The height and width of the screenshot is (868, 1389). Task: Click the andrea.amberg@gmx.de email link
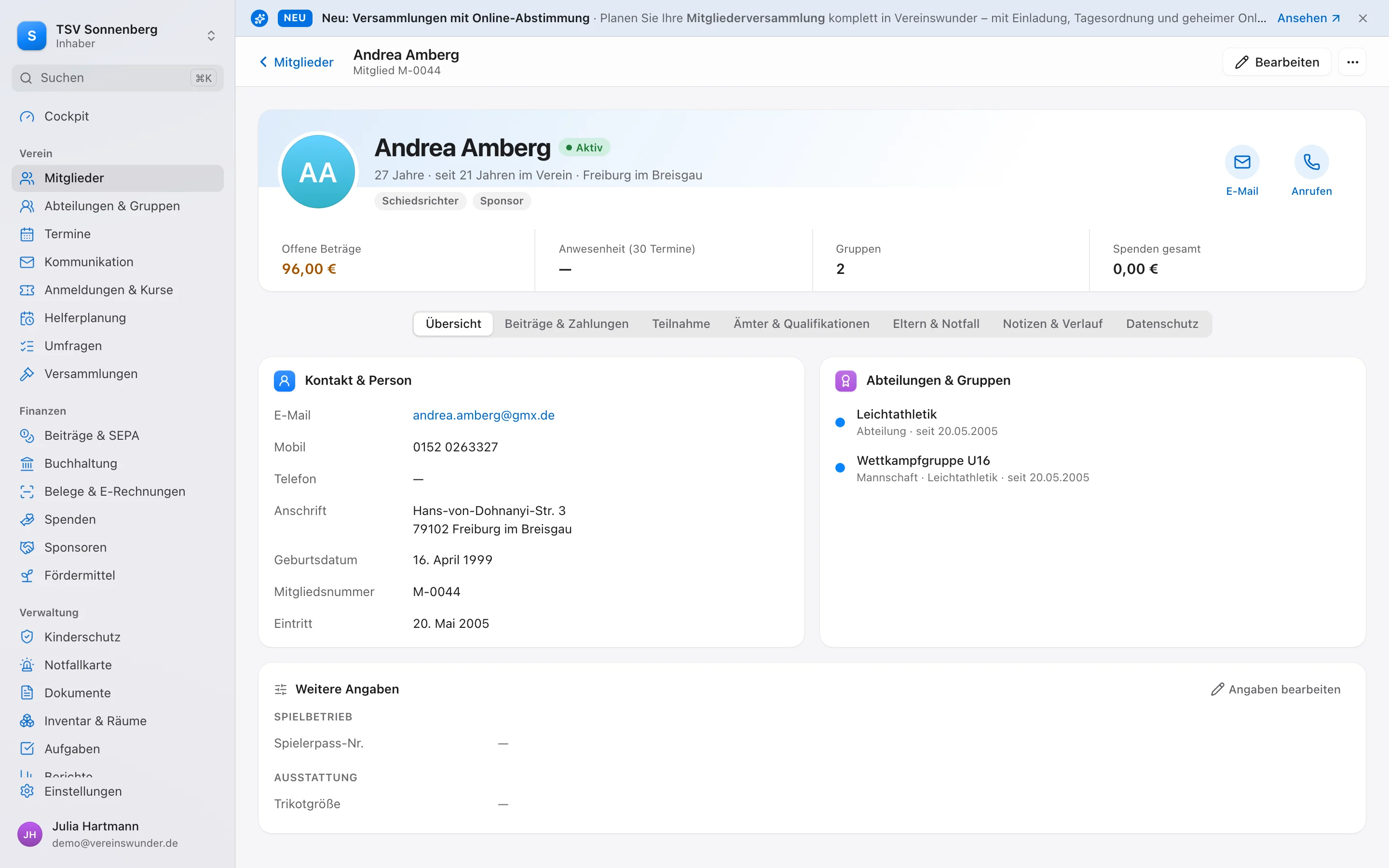point(483,415)
